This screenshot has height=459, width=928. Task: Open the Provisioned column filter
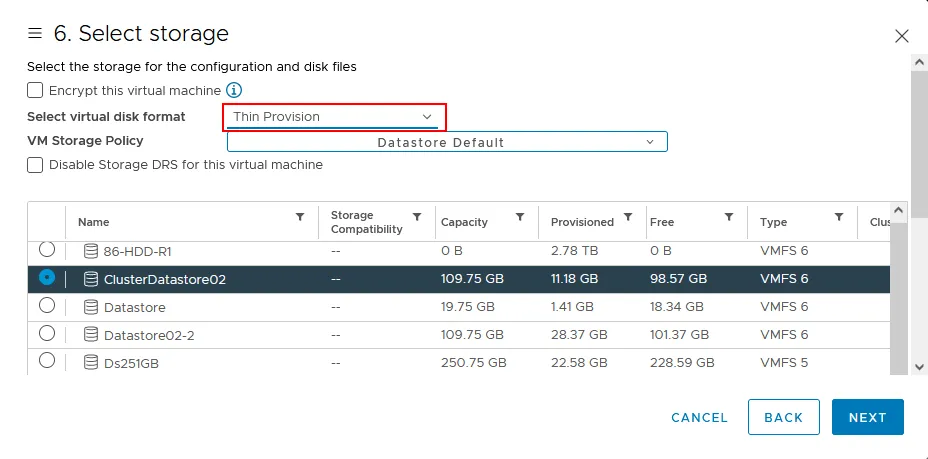coord(628,217)
